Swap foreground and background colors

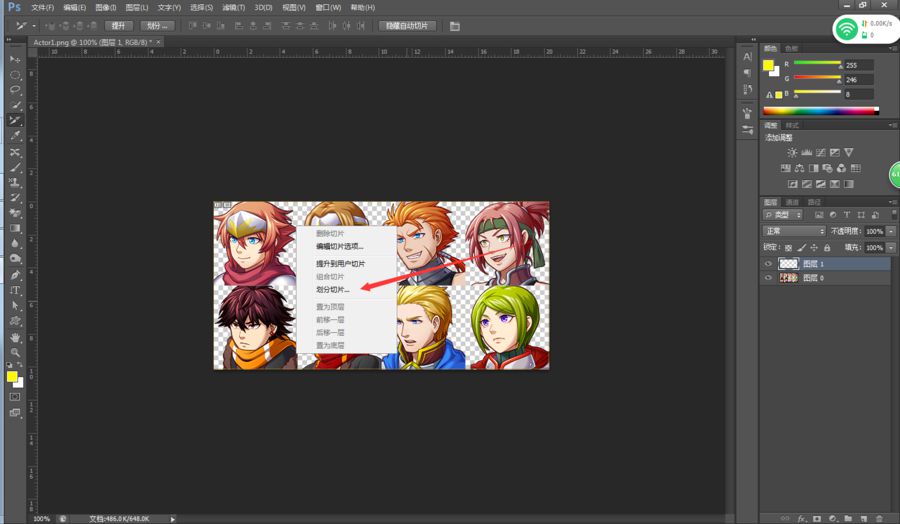click(x=20, y=365)
